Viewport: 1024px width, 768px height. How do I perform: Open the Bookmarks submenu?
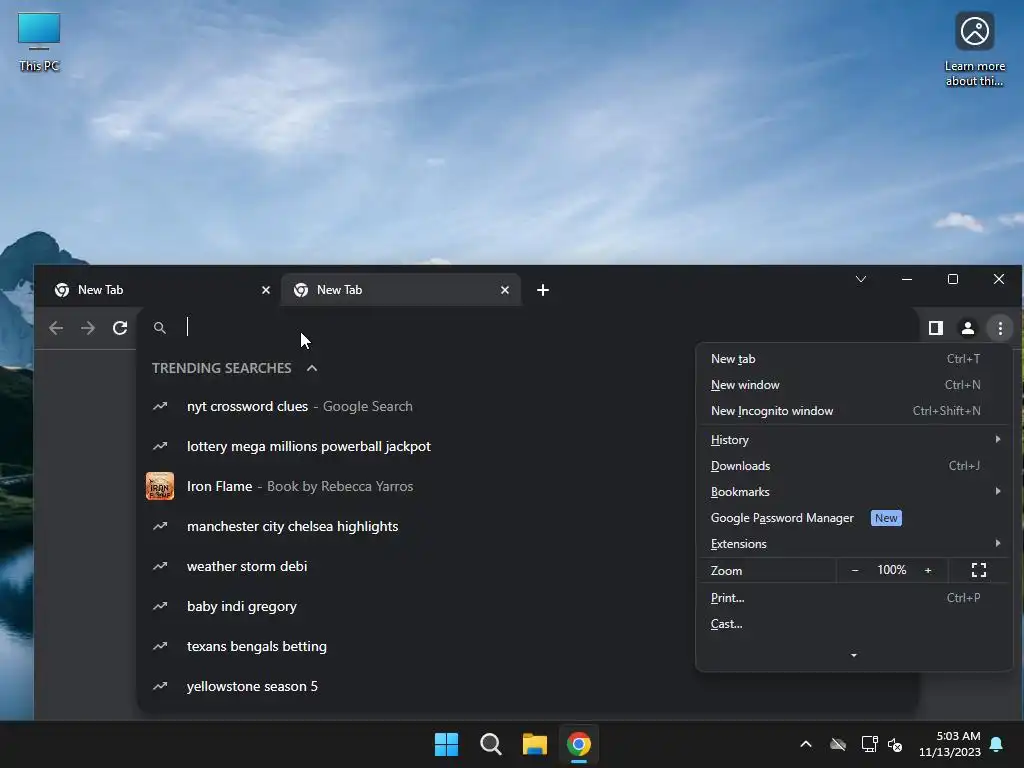click(854, 492)
